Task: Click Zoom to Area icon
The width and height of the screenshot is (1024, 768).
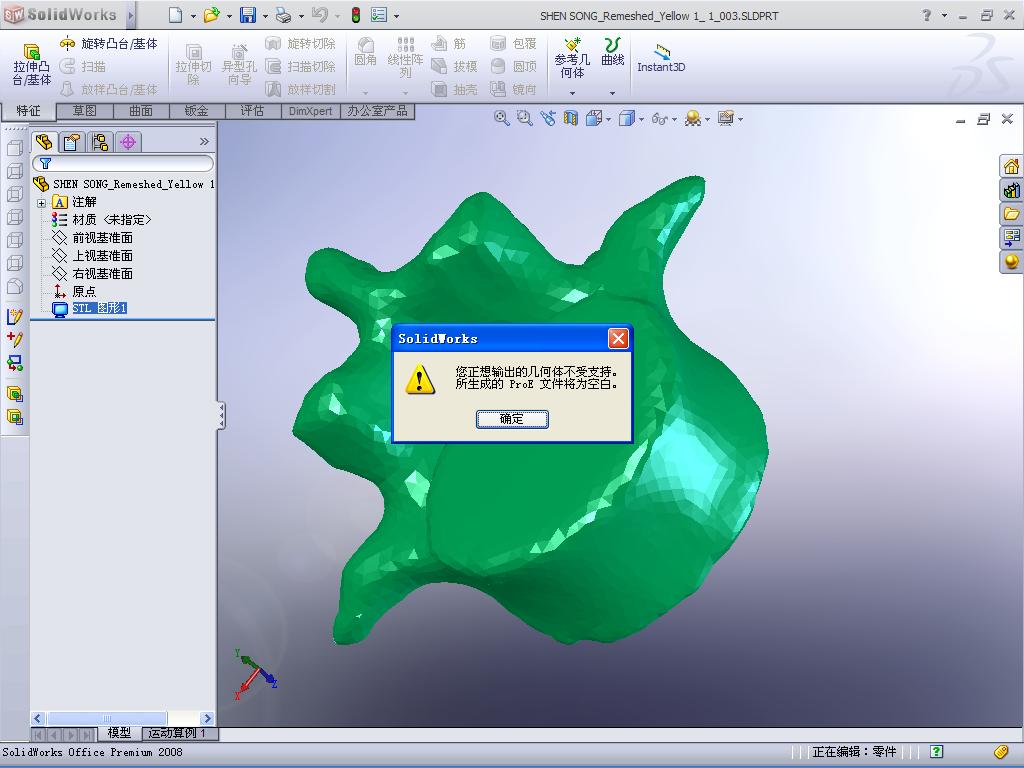Action: (x=524, y=118)
